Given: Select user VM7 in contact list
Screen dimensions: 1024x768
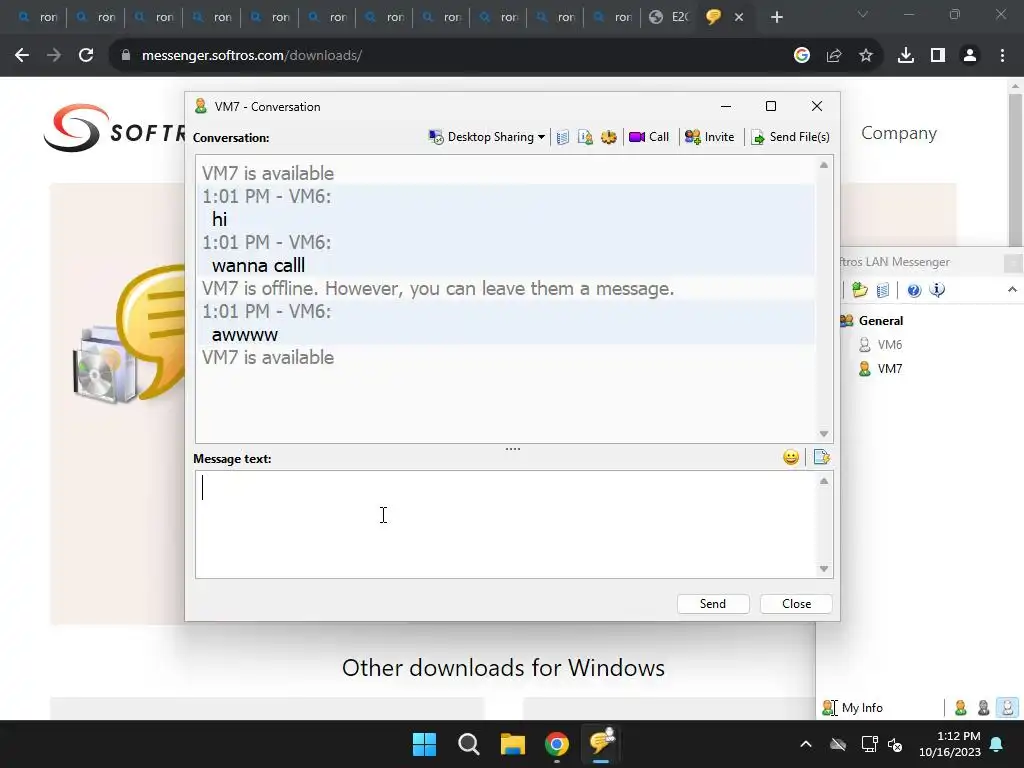Looking at the screenshot, I should (889, 369).
